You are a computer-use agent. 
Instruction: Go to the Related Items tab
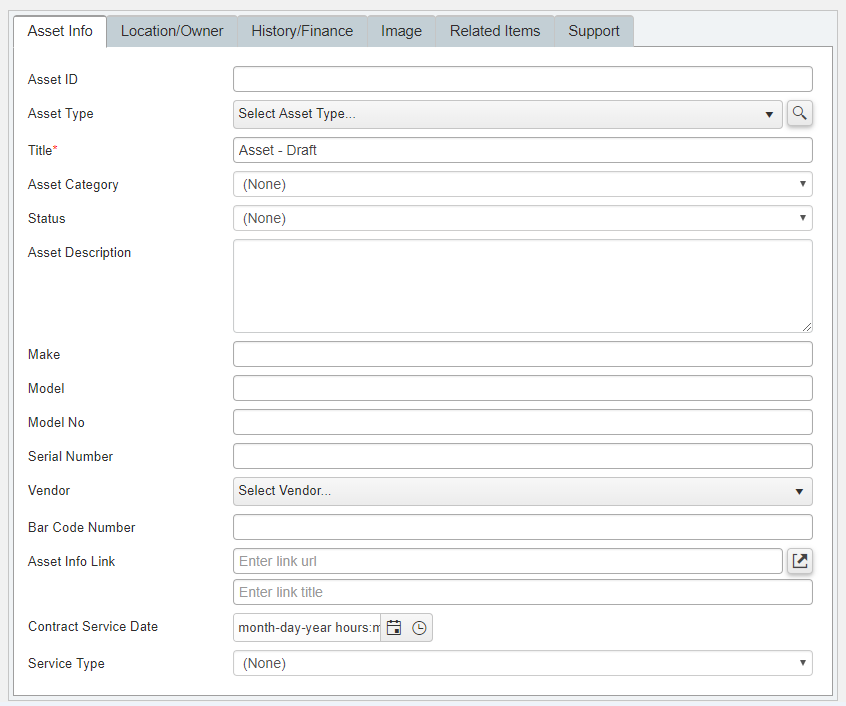[x=495, y=31]
